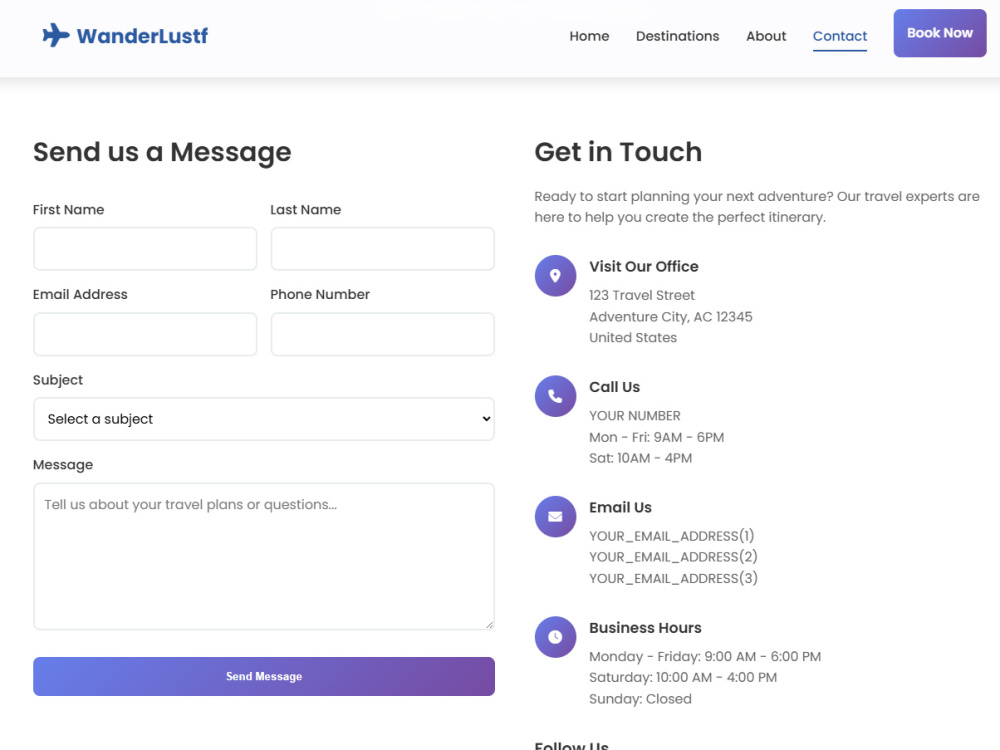
Task: Click 'YOUR_EMAIL_ADDRESS(2)' text
Action: tap(673, 557)
